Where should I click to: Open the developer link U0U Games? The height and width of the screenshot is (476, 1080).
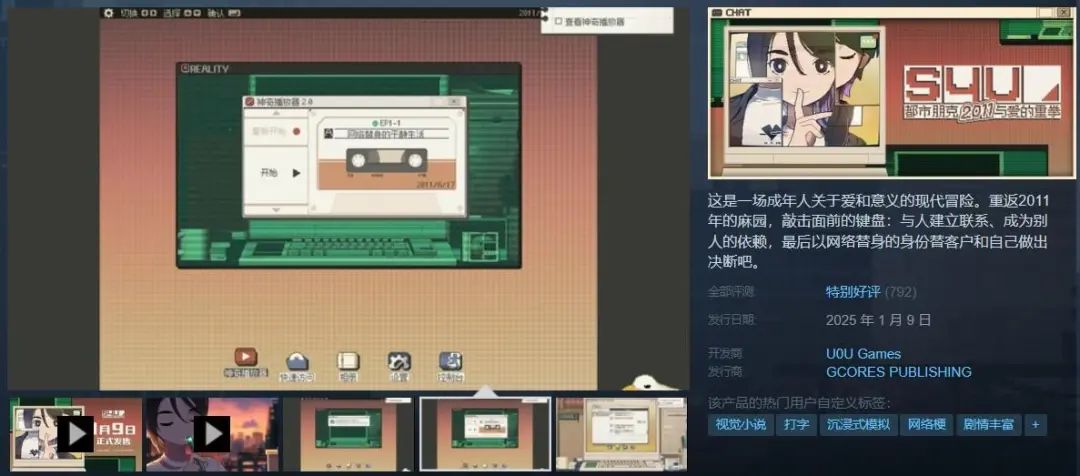point(863,354)
